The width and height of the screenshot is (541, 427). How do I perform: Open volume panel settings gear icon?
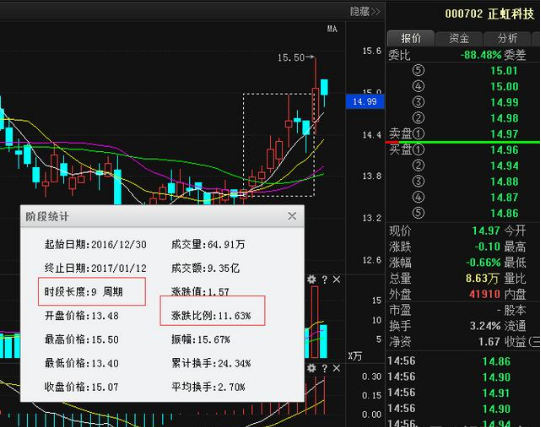312,279
